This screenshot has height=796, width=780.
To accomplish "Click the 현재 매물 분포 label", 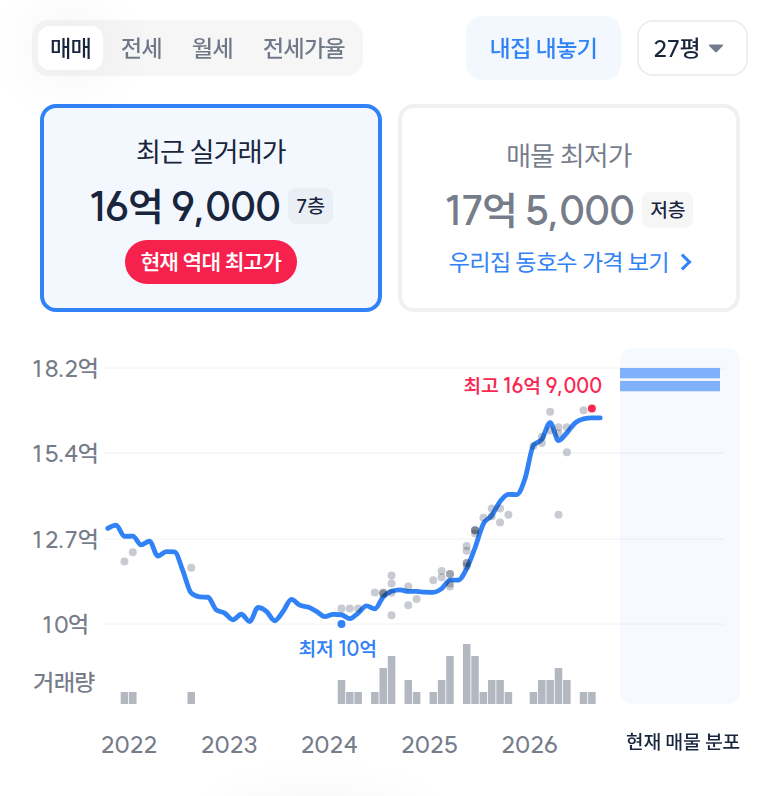I will [682, 742].
